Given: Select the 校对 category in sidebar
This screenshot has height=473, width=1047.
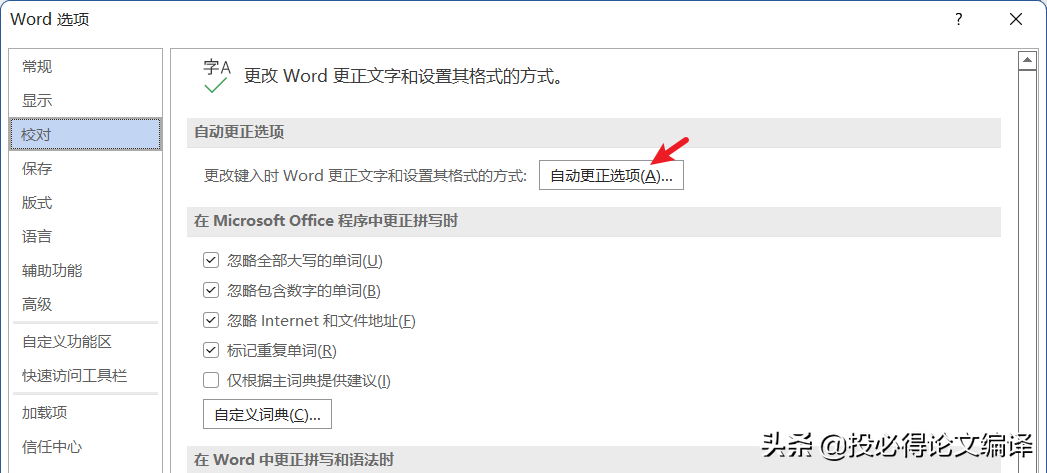Looking at the screenshot, I should click(85, 135).
